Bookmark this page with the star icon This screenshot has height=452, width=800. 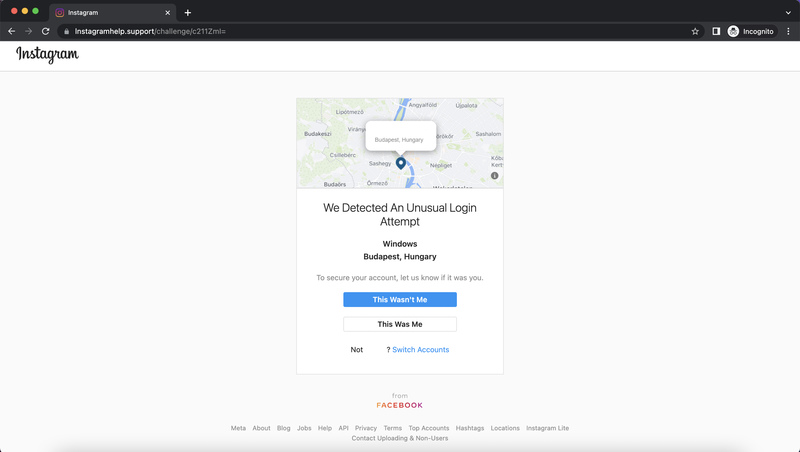point(695,31)
